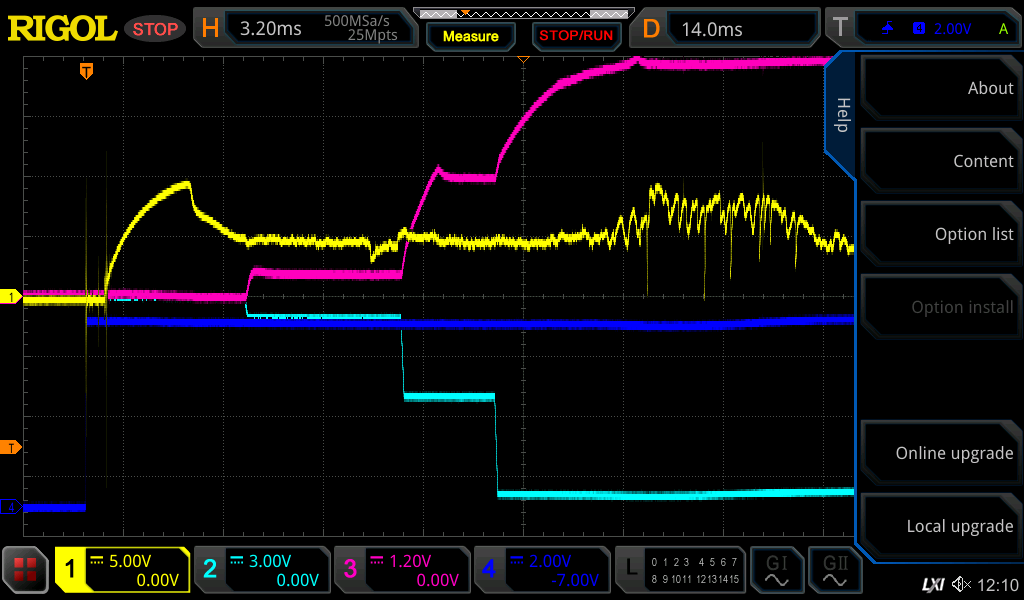Click the yellow channel 1 ground marker
1024x600 pixels.
click(x=11, y=297)
